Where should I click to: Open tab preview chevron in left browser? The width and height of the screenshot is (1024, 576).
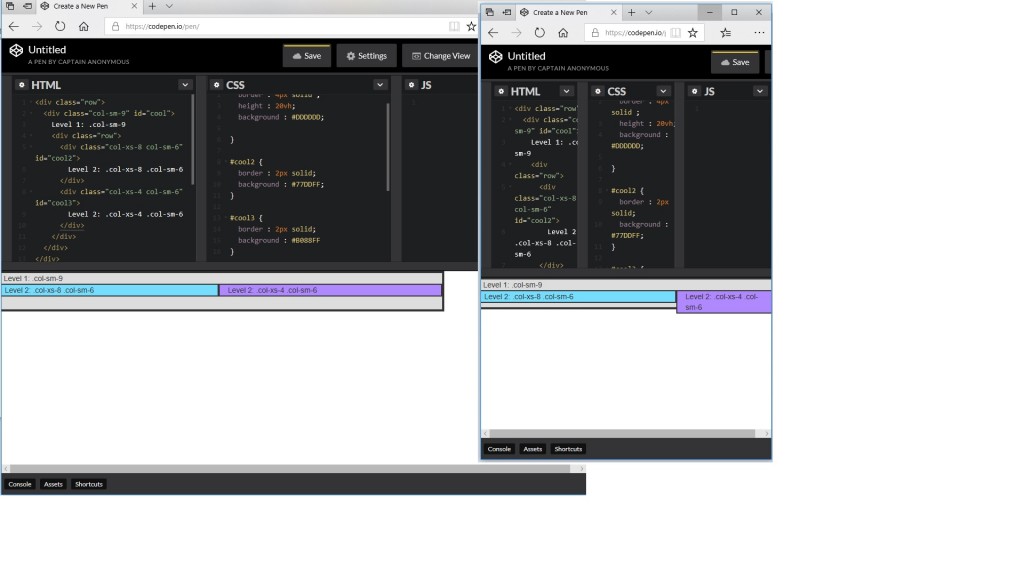tap(169, 6)
